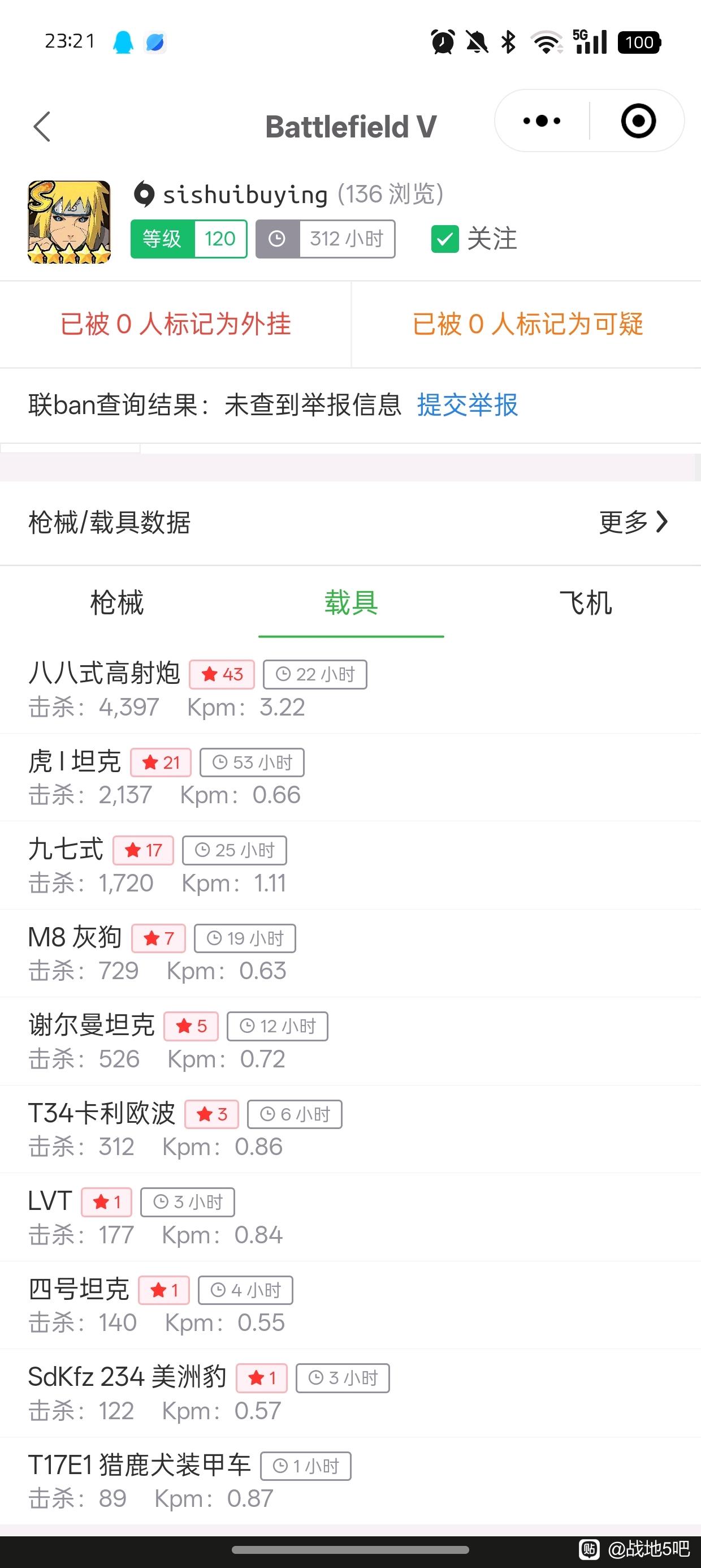This screenshot has height=1568, width=701.
Task: Tap the green 等级 120 level badge
Action: (189, 239)
